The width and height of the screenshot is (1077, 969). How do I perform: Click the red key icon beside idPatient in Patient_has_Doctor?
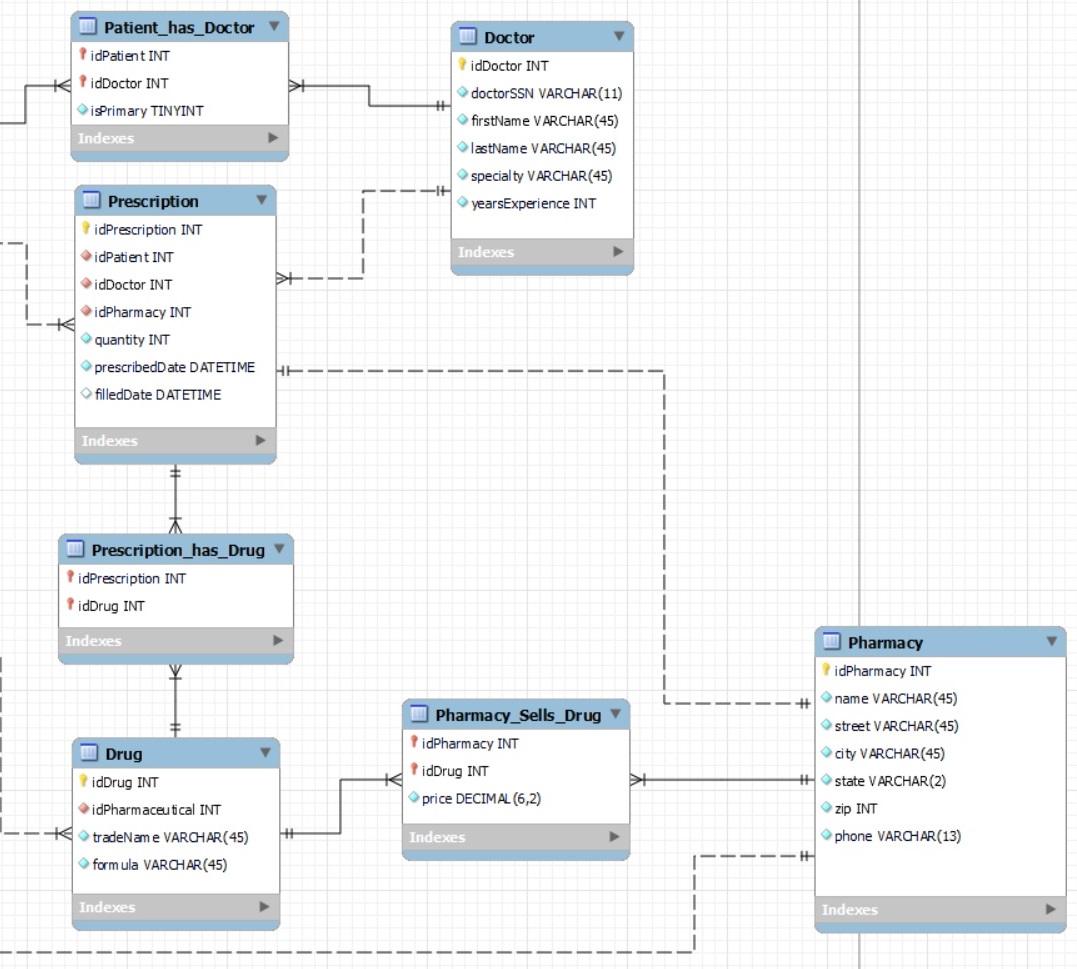82,54
